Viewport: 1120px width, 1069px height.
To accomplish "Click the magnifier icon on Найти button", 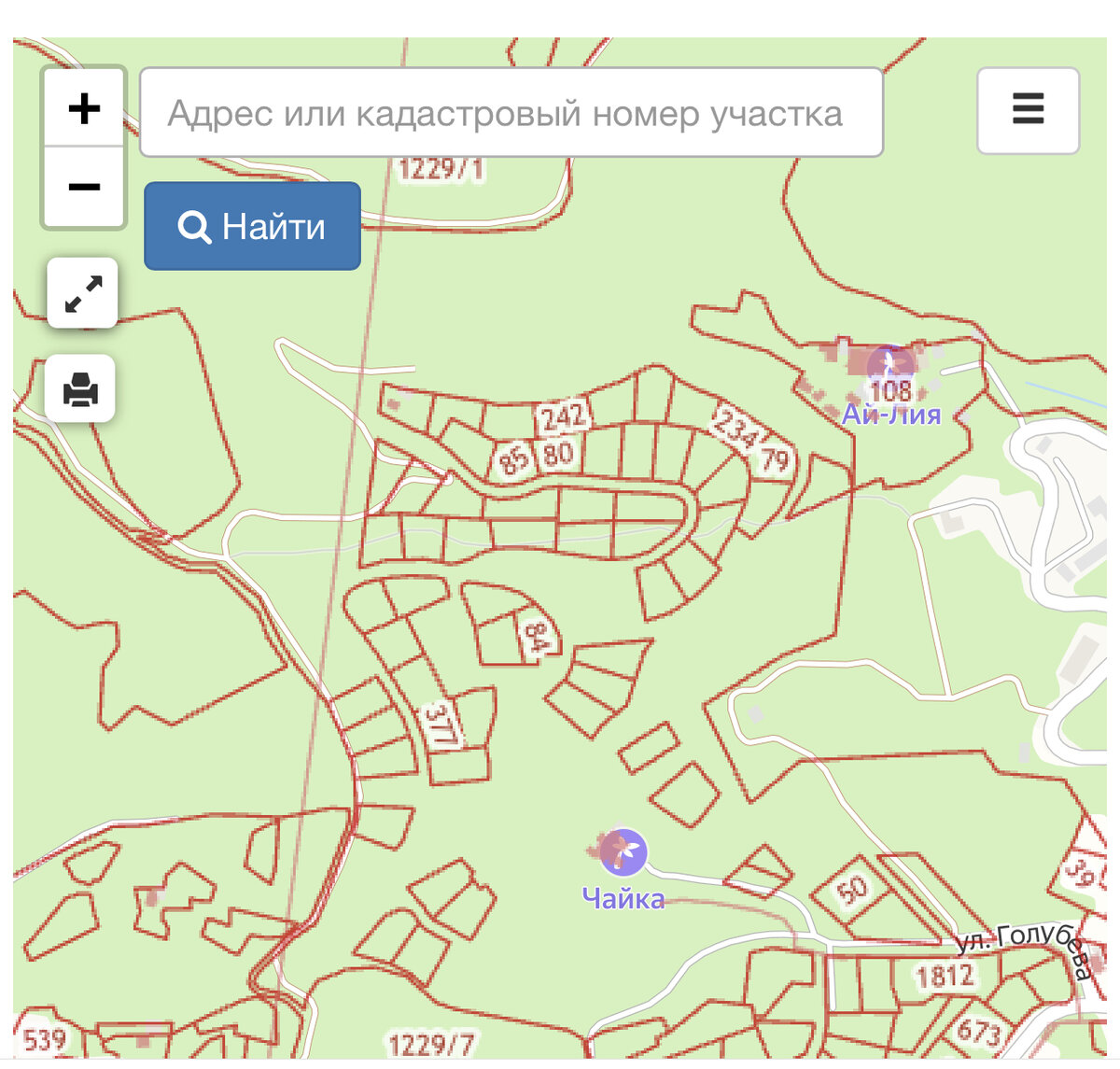I will coord(194,226).
